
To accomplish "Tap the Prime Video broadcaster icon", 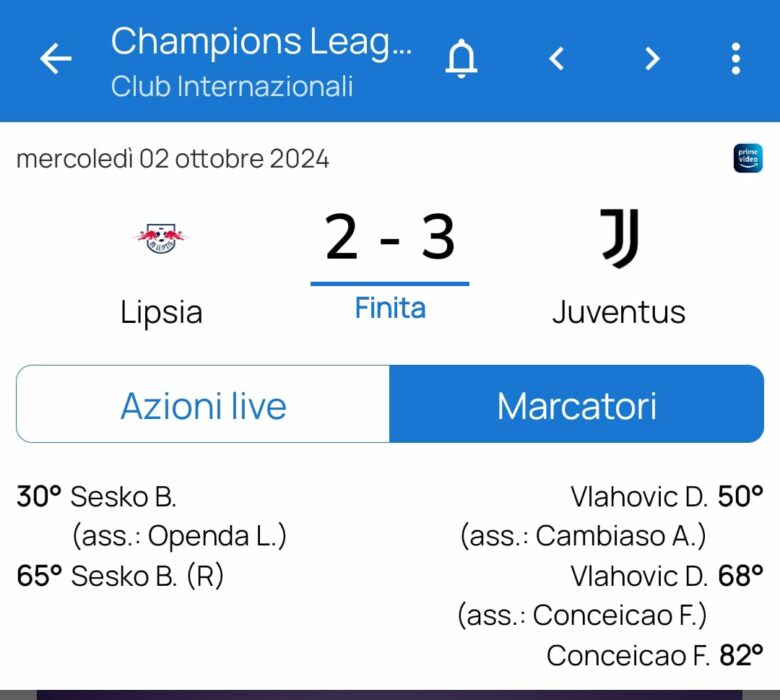I will pos(747,159).
